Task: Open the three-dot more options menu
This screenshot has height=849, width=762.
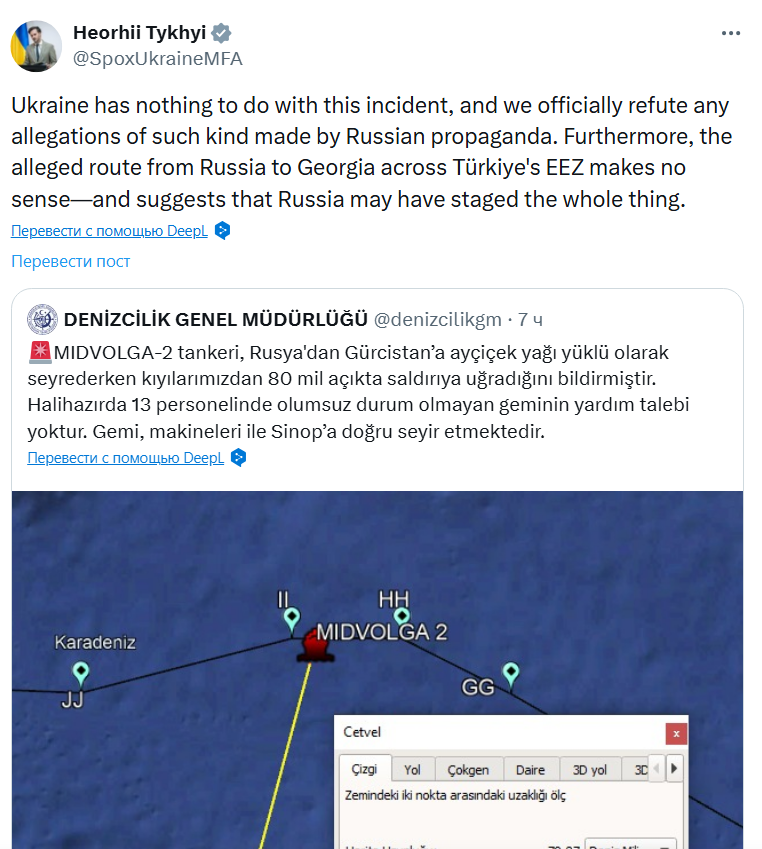Action: pyautogui.click(x=731, y=33)
